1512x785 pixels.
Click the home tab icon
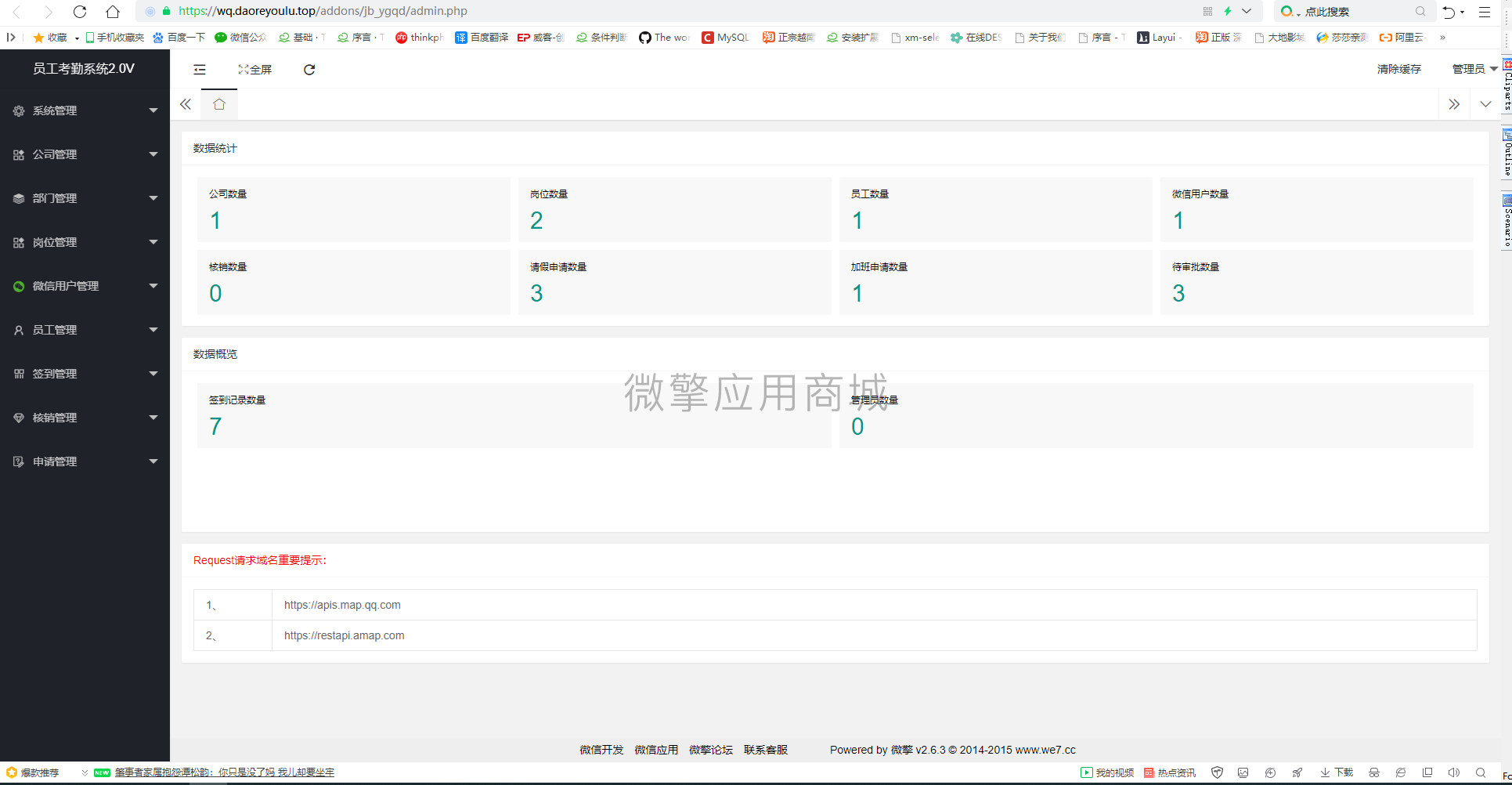point(219,104)
